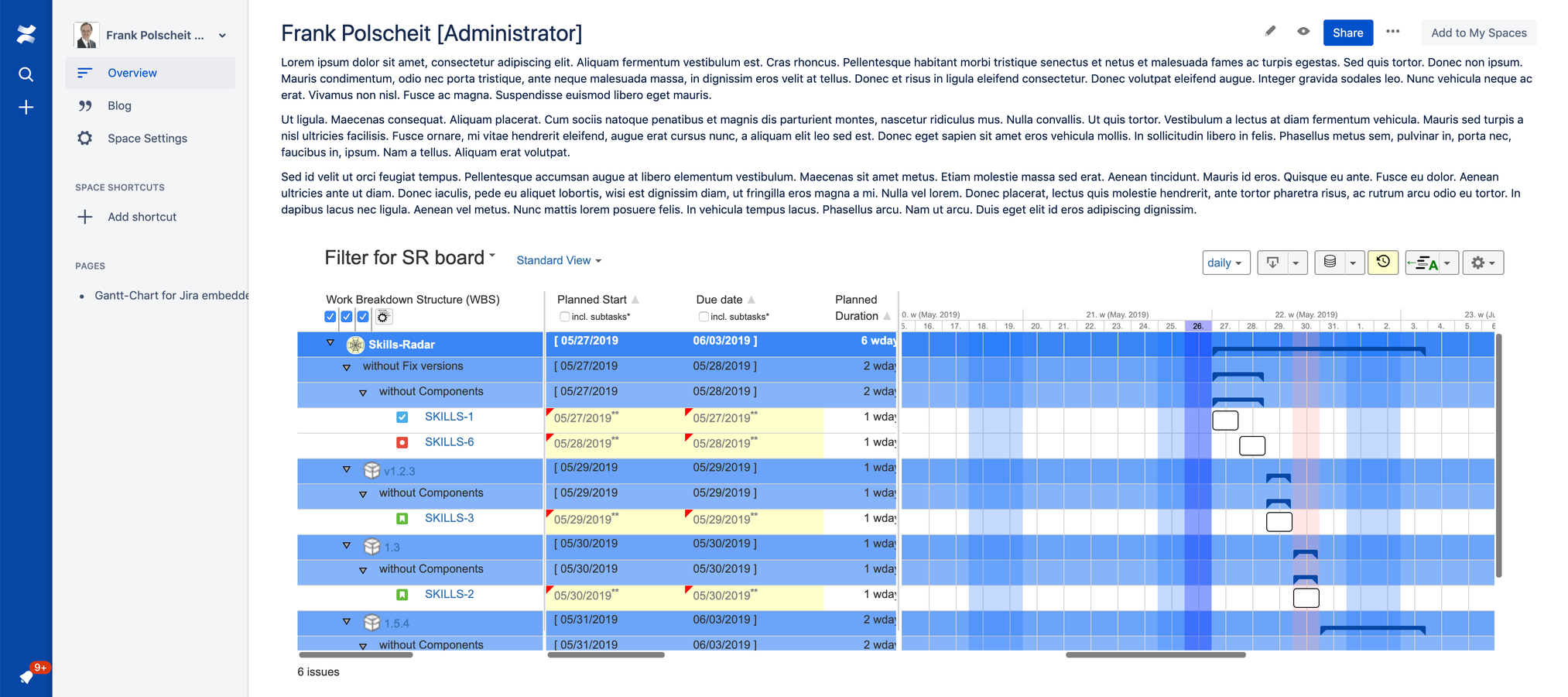1568x697 pixels.
Task: Open the auto-schedule dropdown arrow
Action: (x=1448, y=263)
